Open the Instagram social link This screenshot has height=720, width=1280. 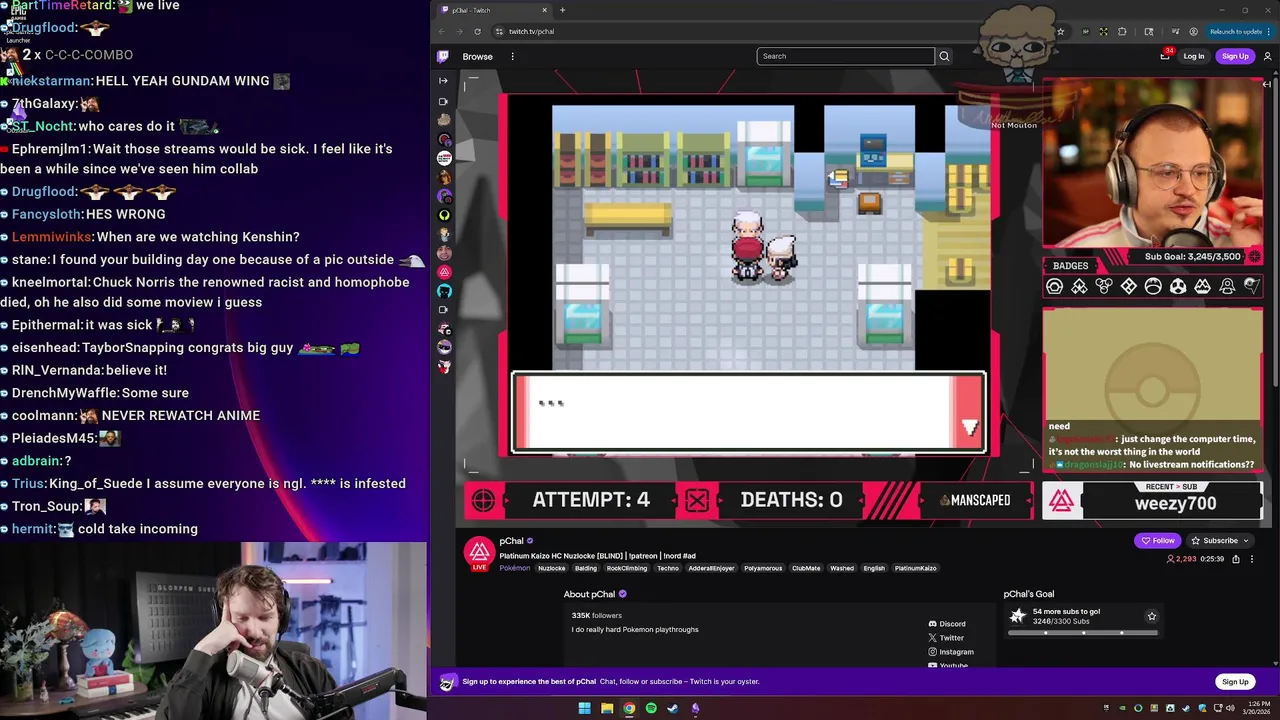pos(951,652)
